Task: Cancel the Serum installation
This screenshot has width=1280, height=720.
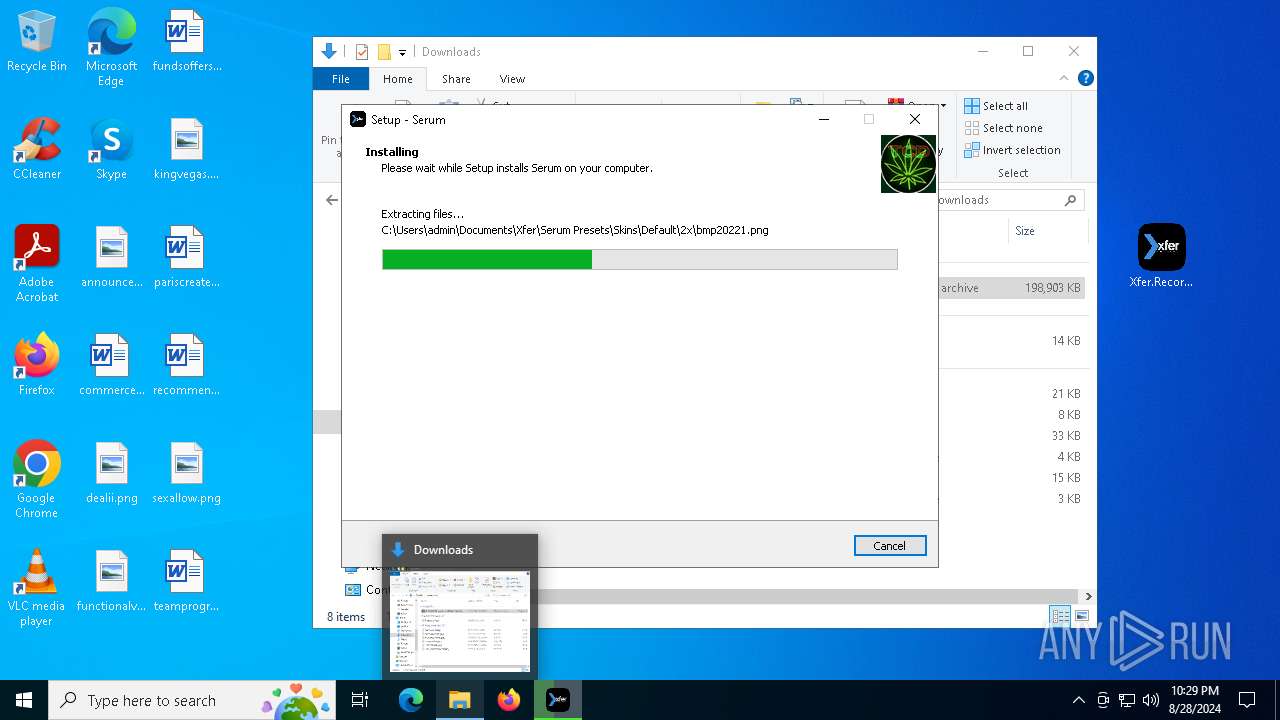Action: coord(890,546)
